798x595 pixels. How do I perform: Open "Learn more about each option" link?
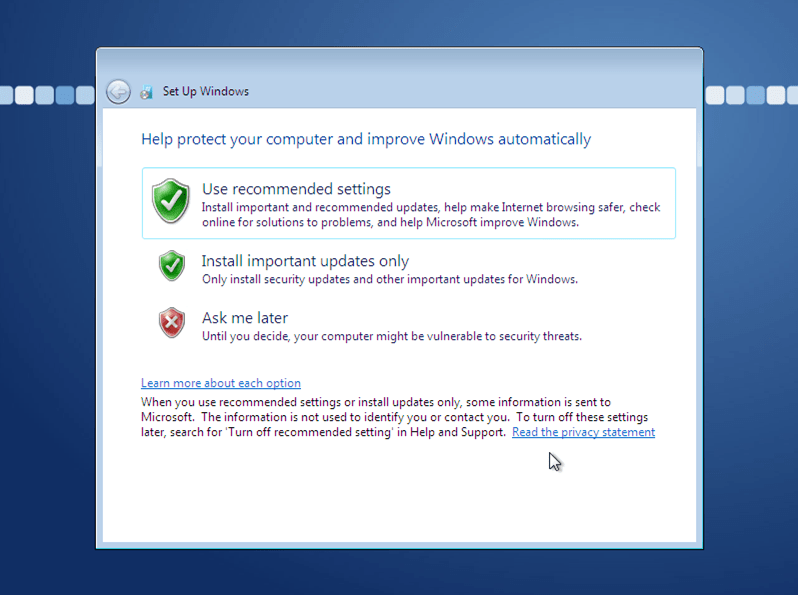221,383
